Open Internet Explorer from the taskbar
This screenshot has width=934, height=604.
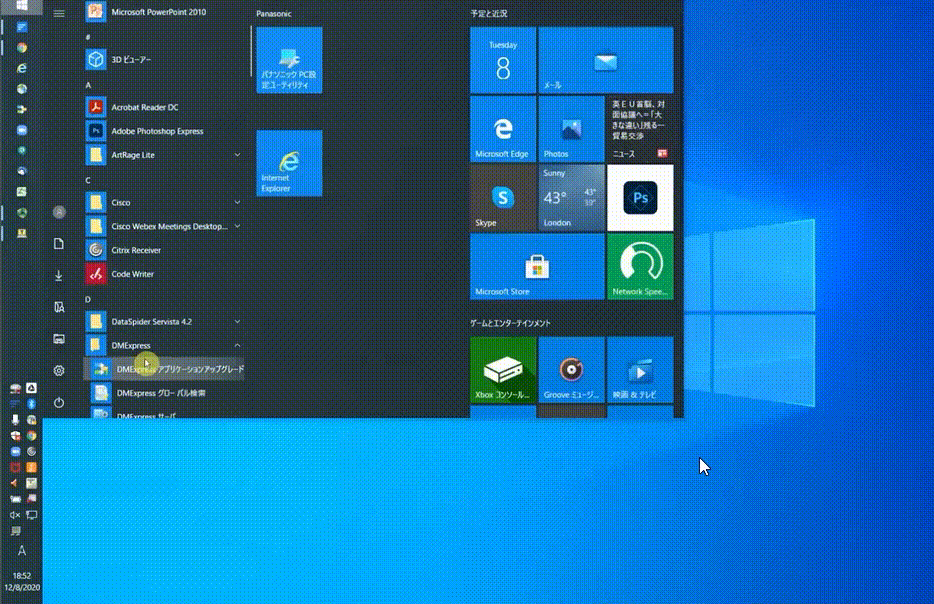point(21,68)
